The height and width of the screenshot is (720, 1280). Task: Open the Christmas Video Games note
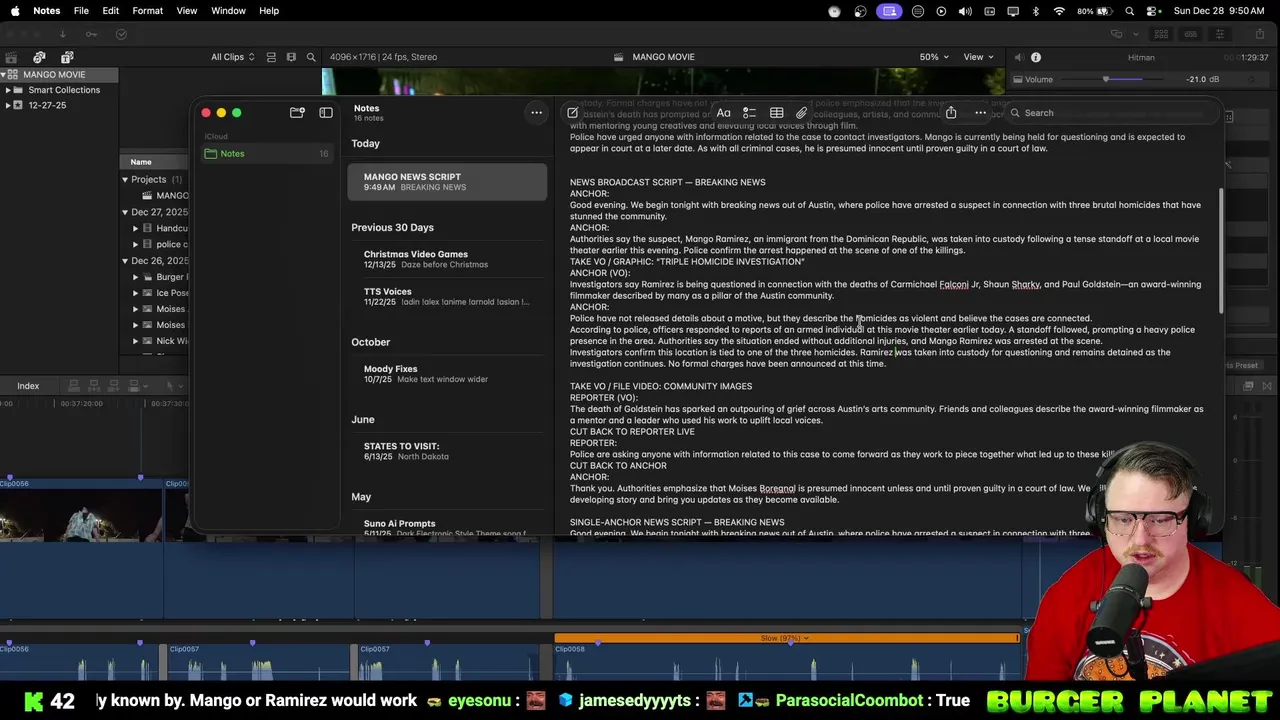(447, 259)
